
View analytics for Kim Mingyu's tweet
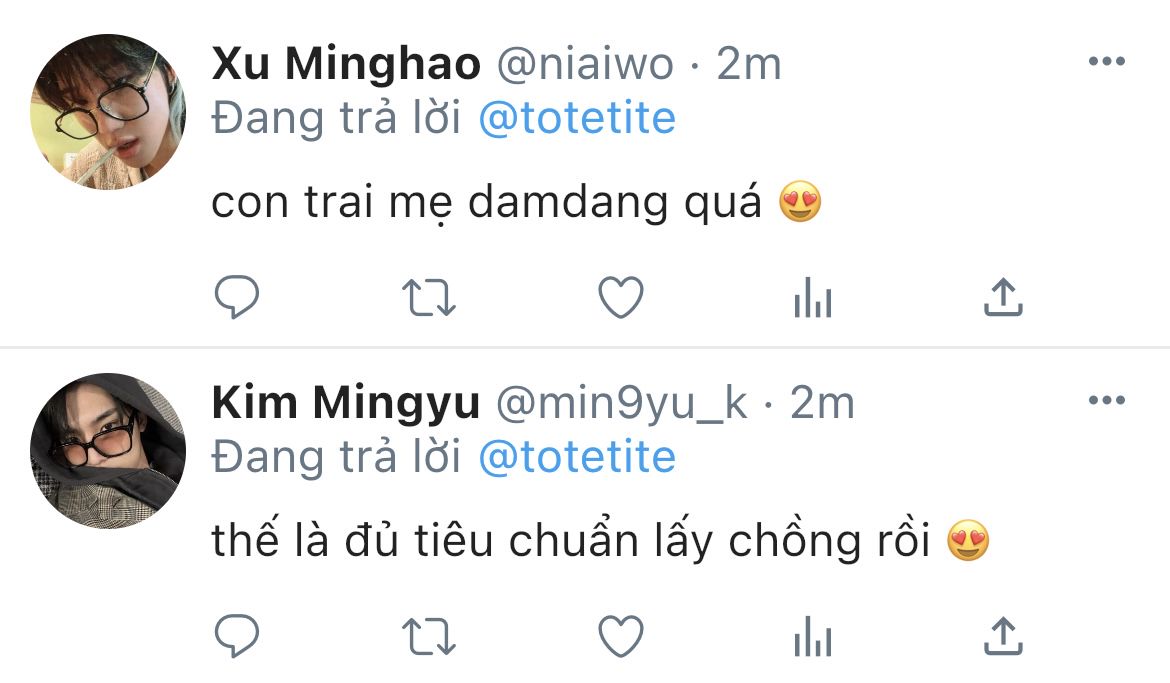[x=812, y=637]
